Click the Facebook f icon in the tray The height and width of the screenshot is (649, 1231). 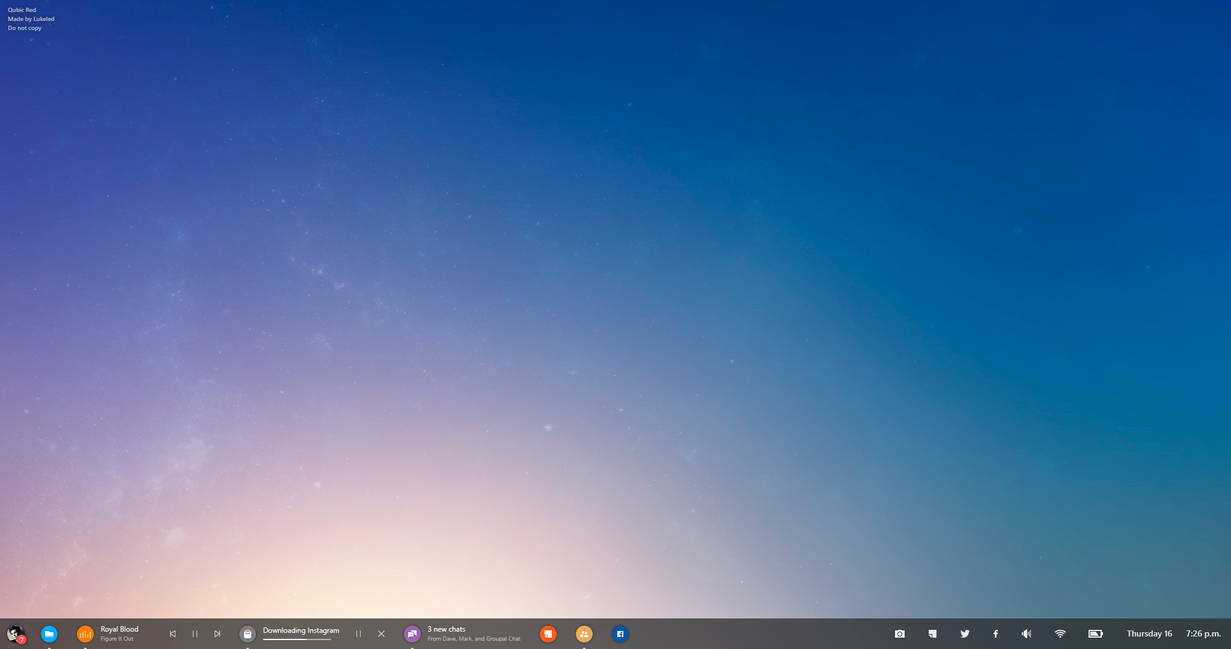[996, 633]
